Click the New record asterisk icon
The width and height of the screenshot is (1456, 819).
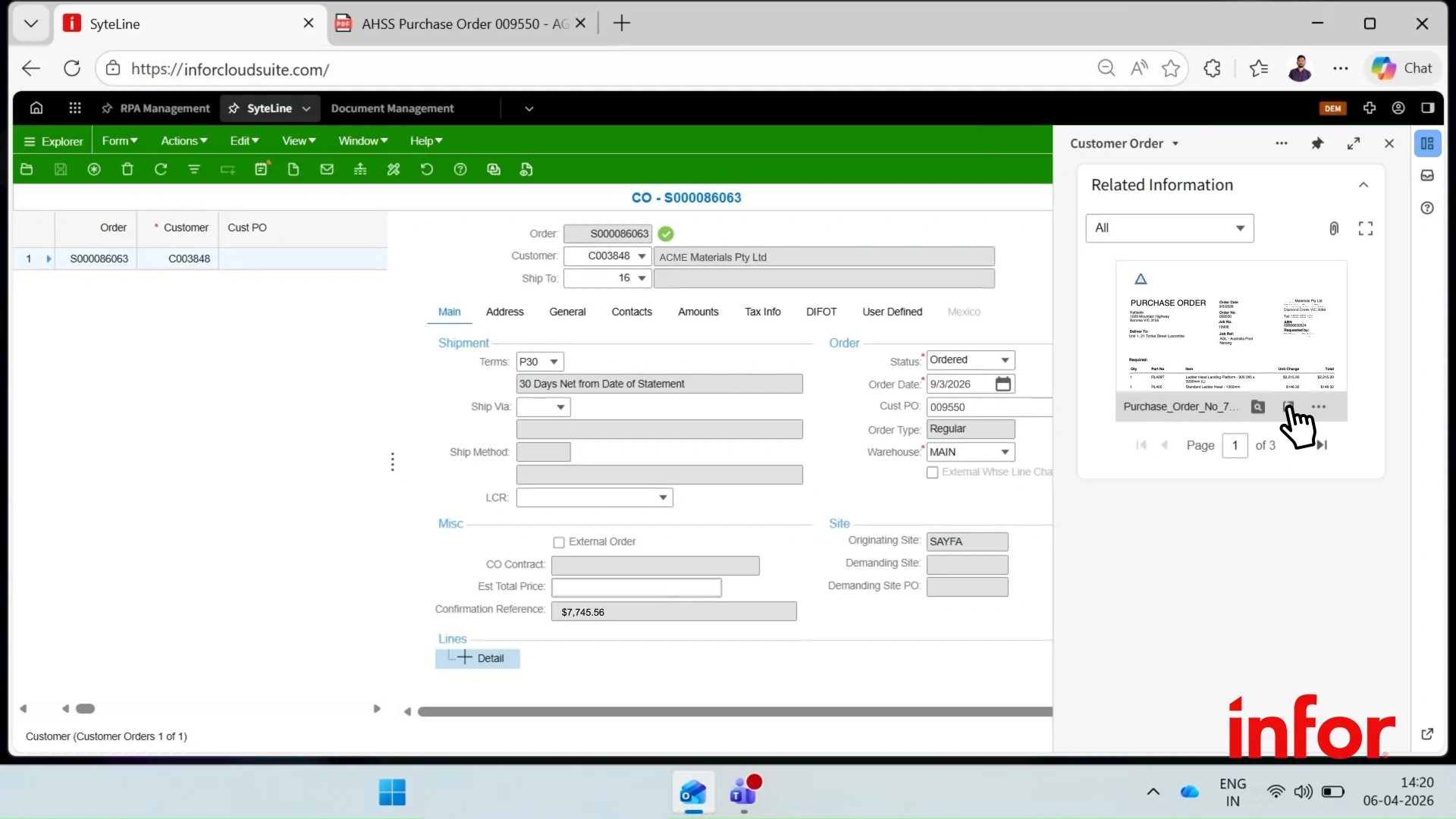(x=94, y=169)
